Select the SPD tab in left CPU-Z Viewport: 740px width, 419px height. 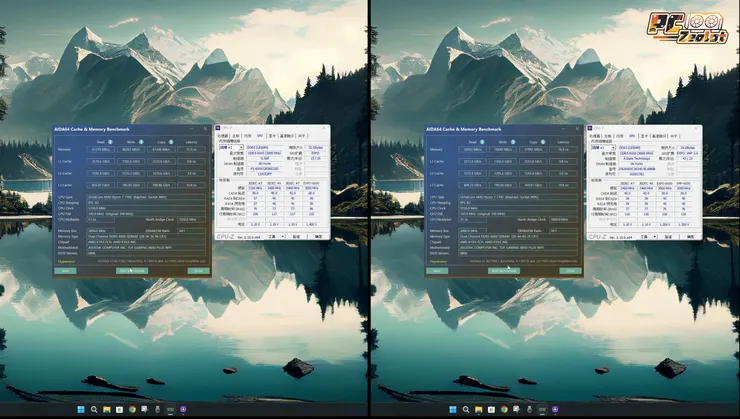click(x=260, y=136)
